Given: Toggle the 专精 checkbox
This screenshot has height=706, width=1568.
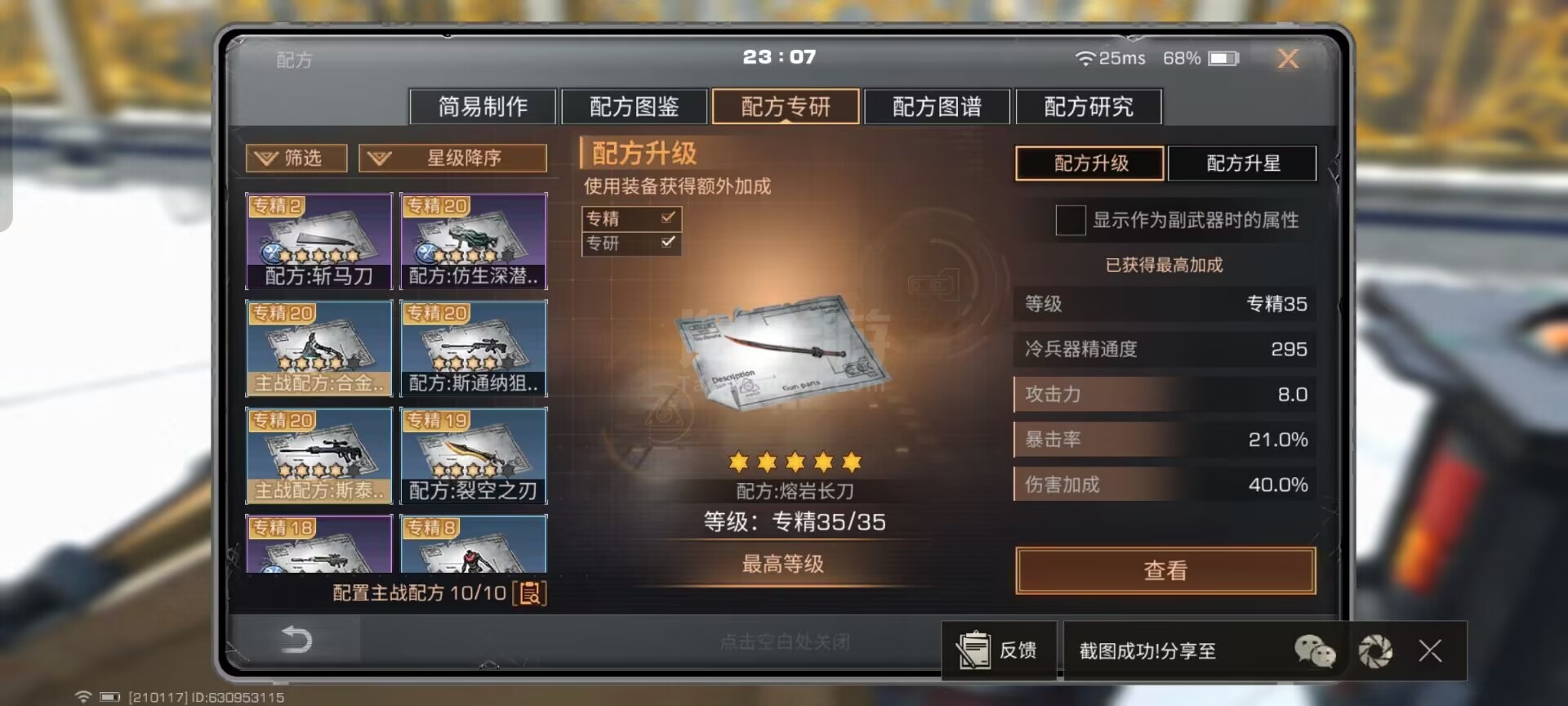Looking at the screenshot, I should (x=669, y=217).
